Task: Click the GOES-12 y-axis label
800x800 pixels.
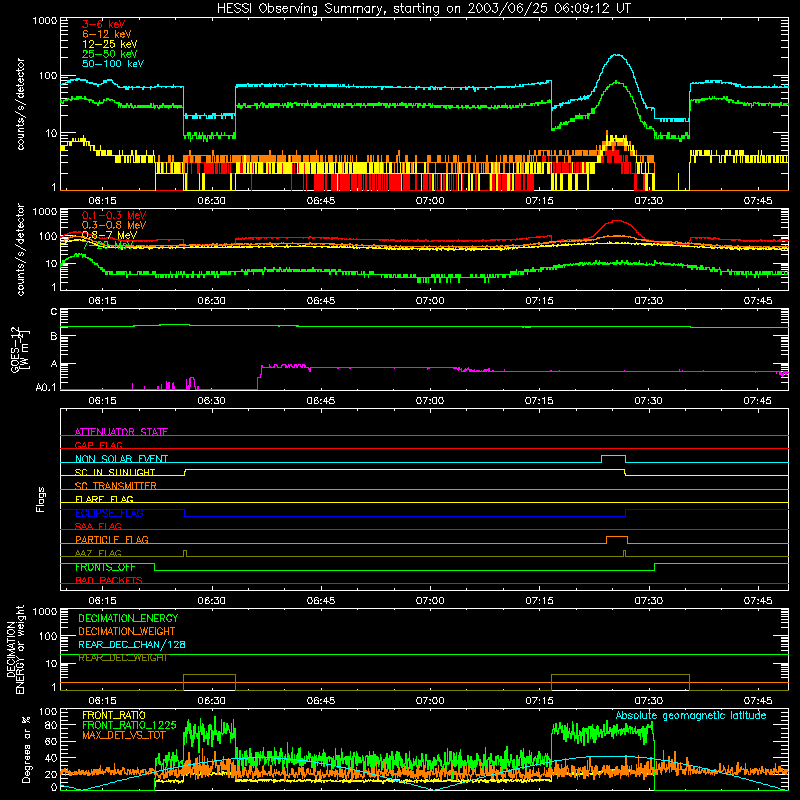Action: pos(20,349)
